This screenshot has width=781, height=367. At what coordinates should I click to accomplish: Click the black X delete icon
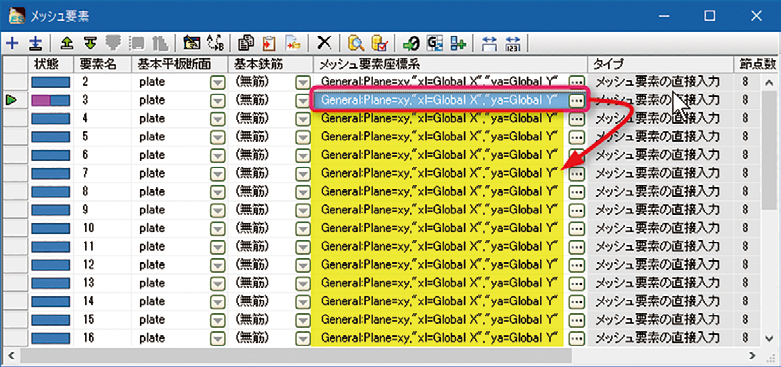point(324,43)
